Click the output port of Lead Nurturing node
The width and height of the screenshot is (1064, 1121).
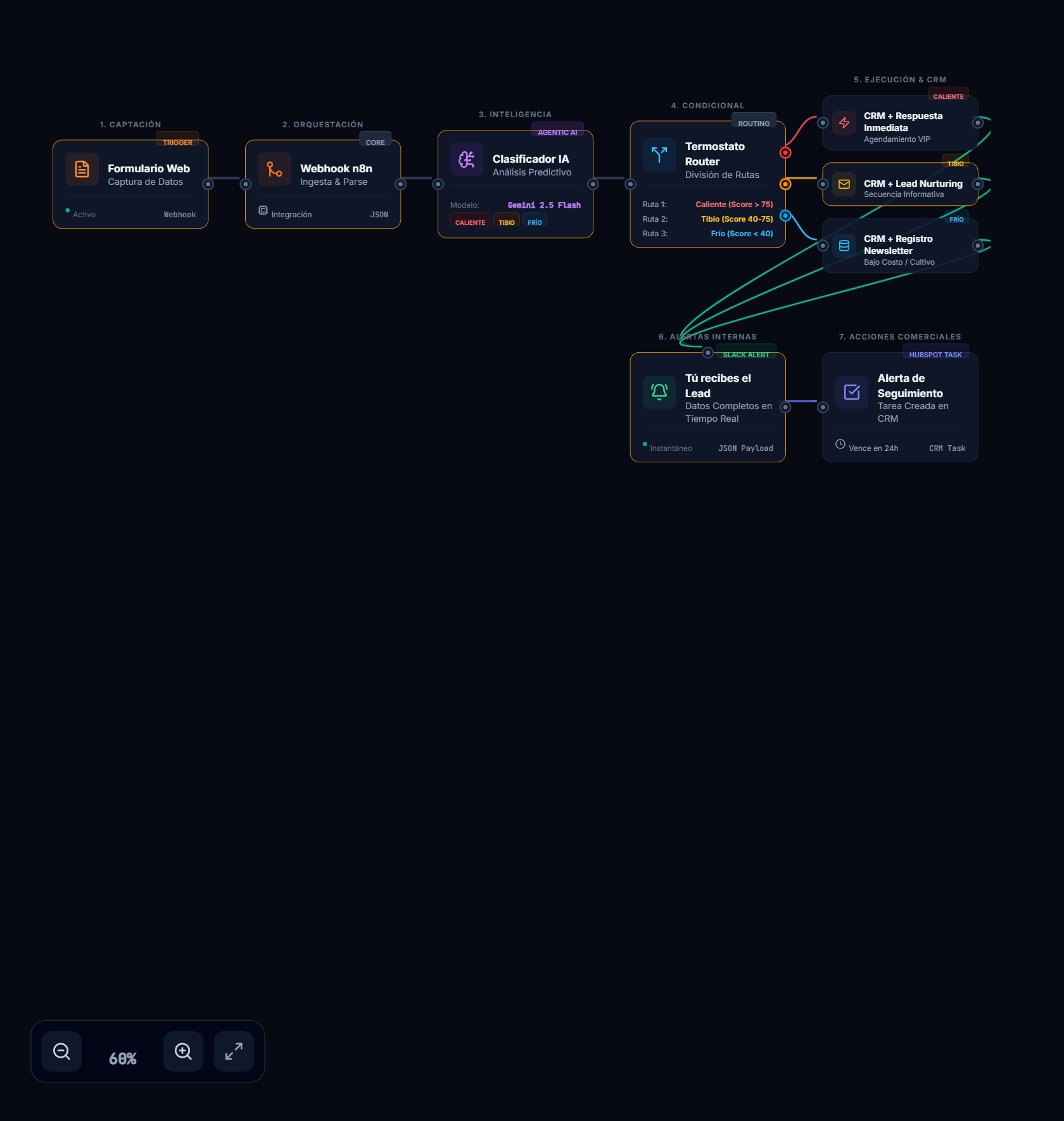(978, 184)
